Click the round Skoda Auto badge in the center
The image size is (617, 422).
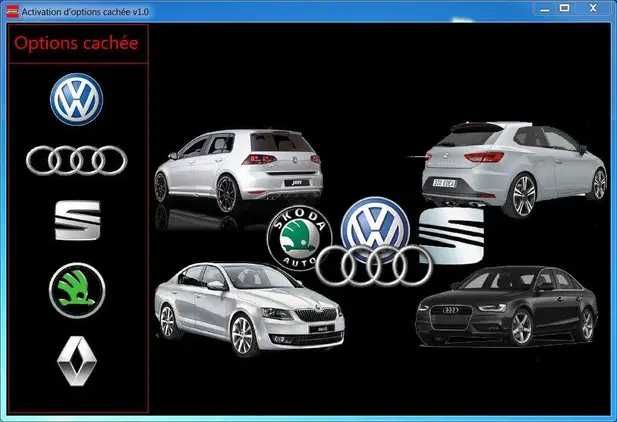point(299,238)
